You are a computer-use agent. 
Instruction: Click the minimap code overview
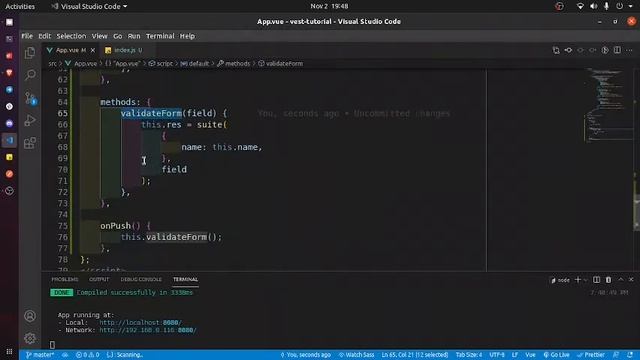tap(608, 105)
